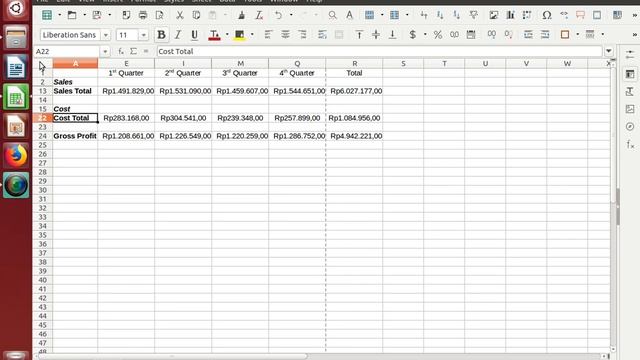Open sidebar Properties panel icon
This screenshot has width=640, height=360.
[x=630, y=74]
